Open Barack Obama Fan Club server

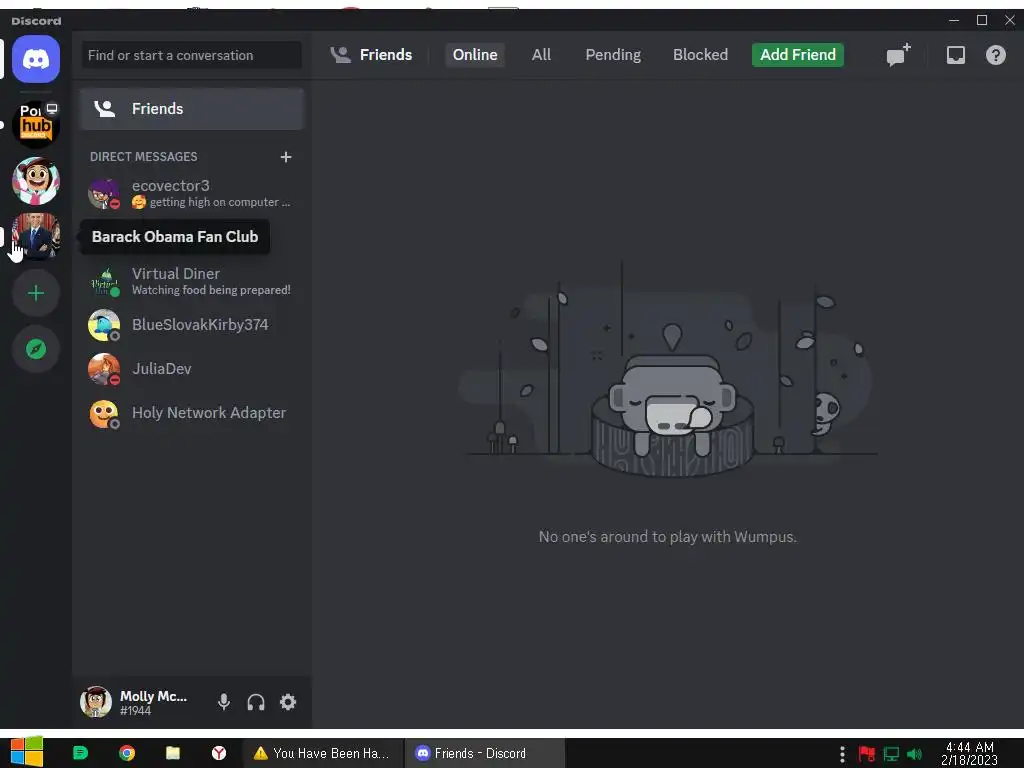click(36, 236)
